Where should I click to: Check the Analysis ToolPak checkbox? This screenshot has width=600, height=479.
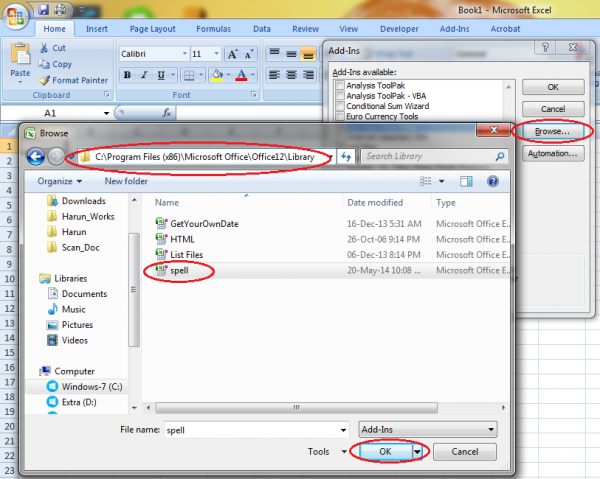340,85
